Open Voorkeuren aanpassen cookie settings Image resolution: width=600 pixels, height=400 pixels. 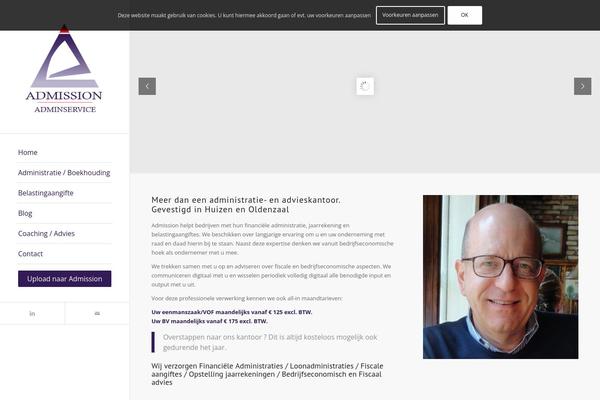[410, 15]
